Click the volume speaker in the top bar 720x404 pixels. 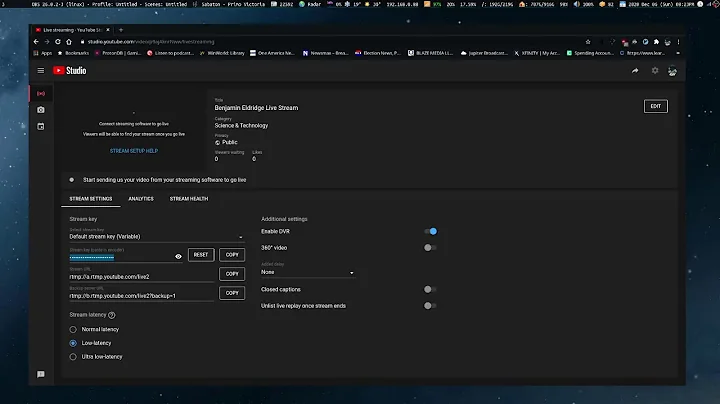click(x=577, y=4)
